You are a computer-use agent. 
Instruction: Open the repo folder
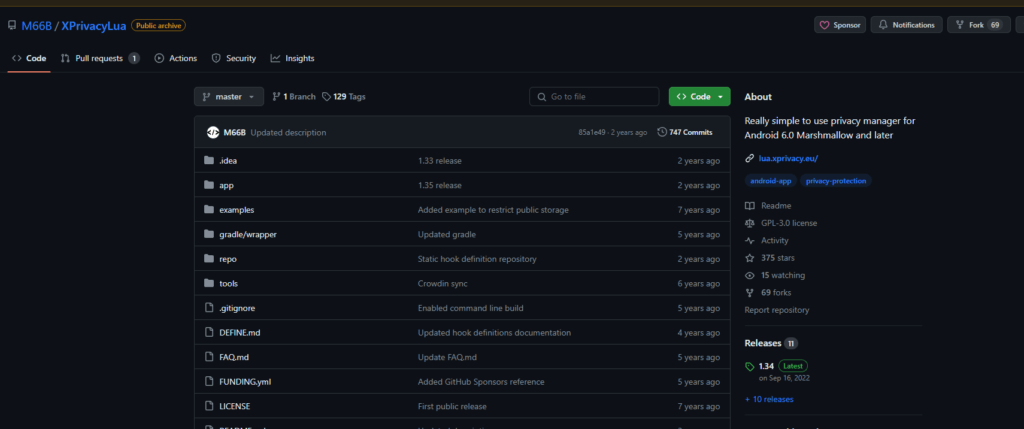[x=228, y=259]
